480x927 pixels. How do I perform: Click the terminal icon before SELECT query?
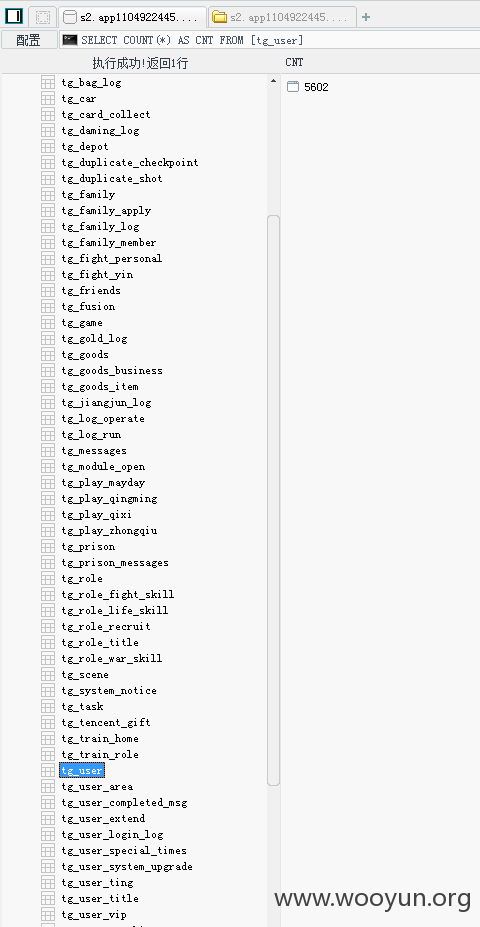[x=70, y=40]
